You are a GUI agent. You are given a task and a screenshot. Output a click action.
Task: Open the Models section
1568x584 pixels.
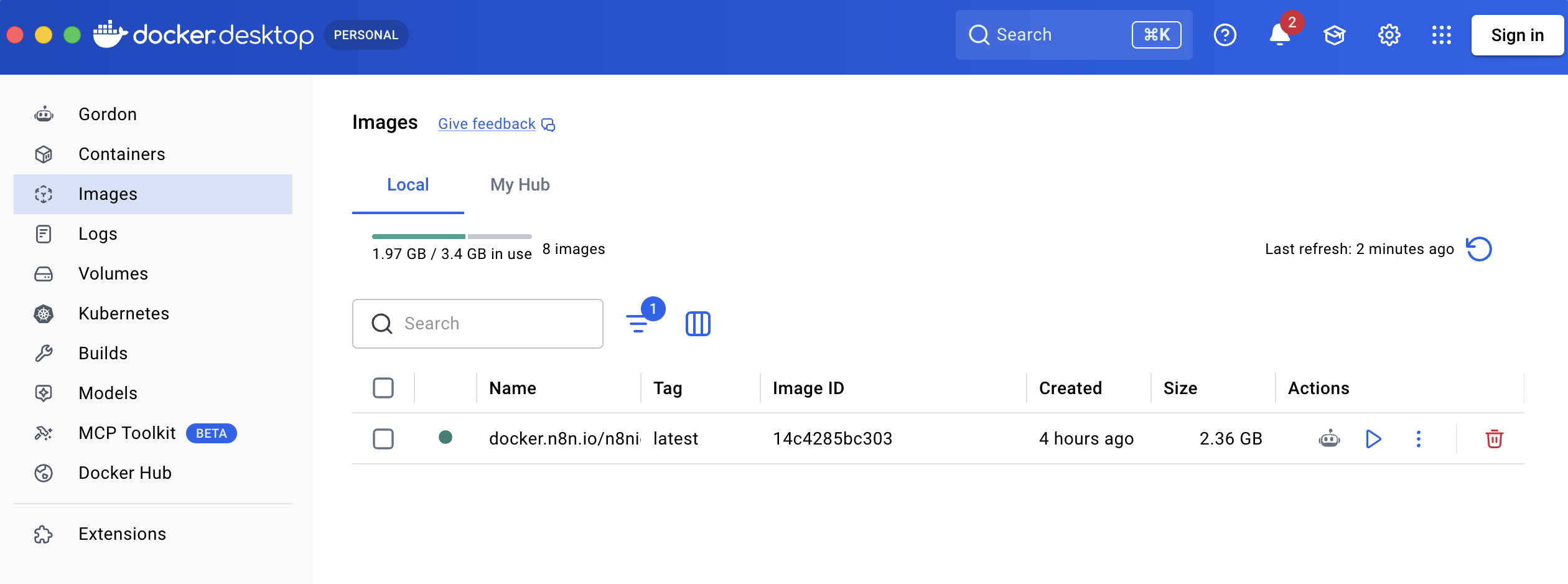point(152,393)
